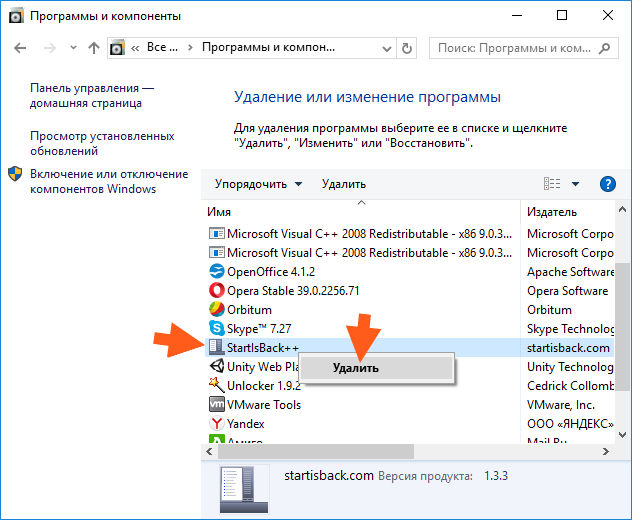Viewport: 632px width, 520px height.
Task: Click publisher 'VMware, Inc.' cell
Action: (561, 405)
